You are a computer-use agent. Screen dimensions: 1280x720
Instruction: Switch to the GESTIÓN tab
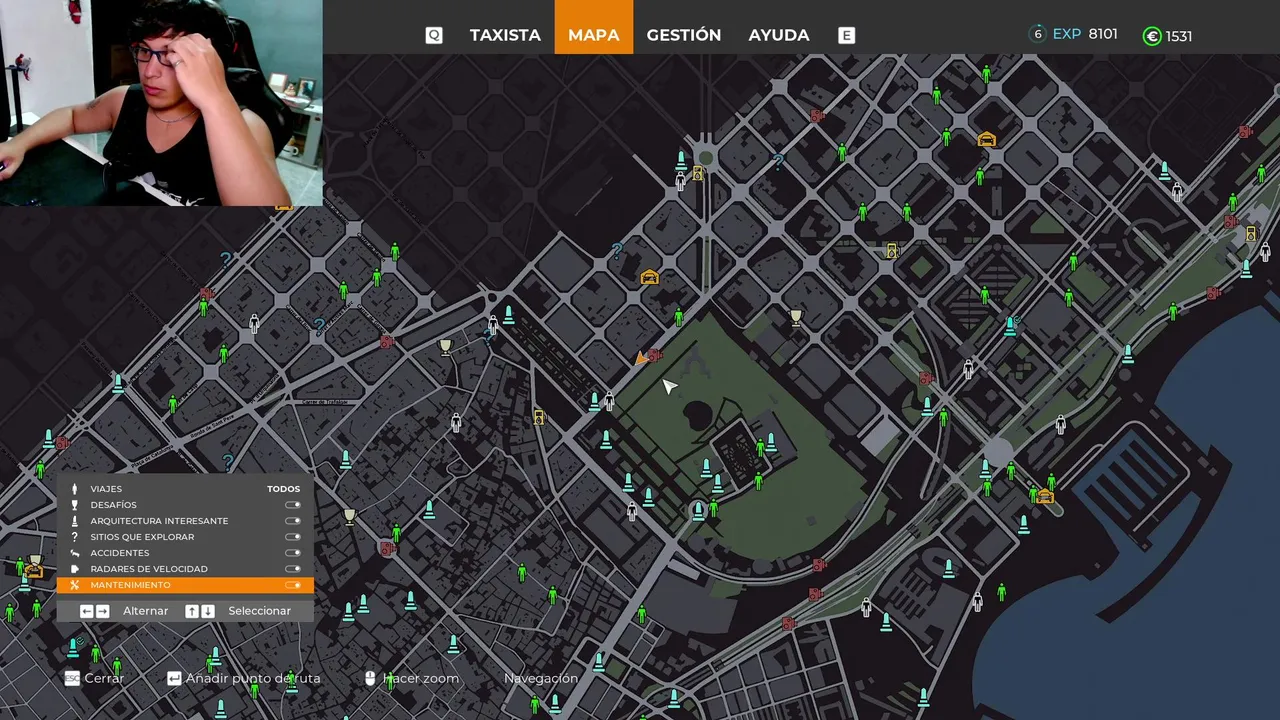point(684,35)
